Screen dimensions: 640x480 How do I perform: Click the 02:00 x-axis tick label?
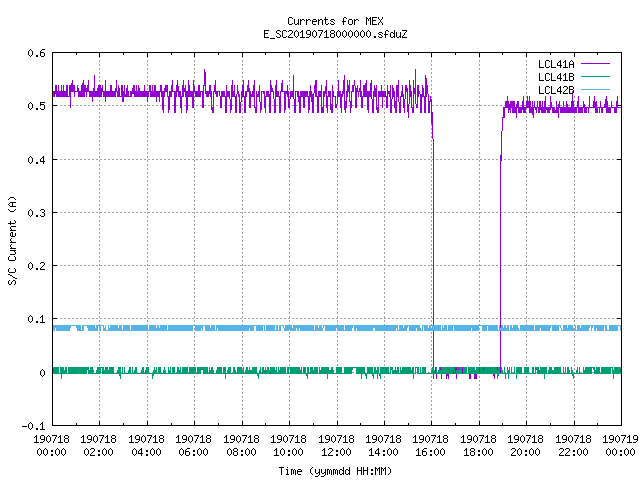tap(98, 452)
